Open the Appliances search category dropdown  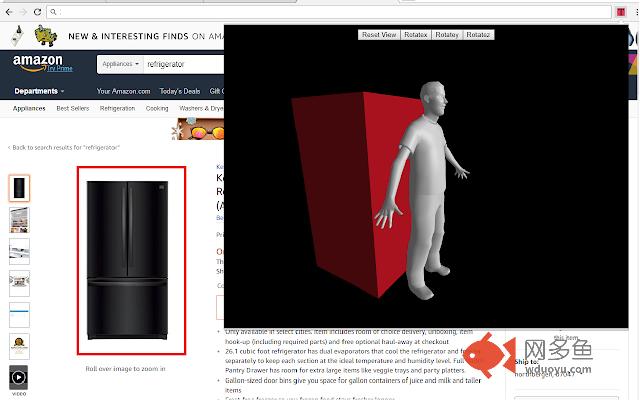click(120, 64)
